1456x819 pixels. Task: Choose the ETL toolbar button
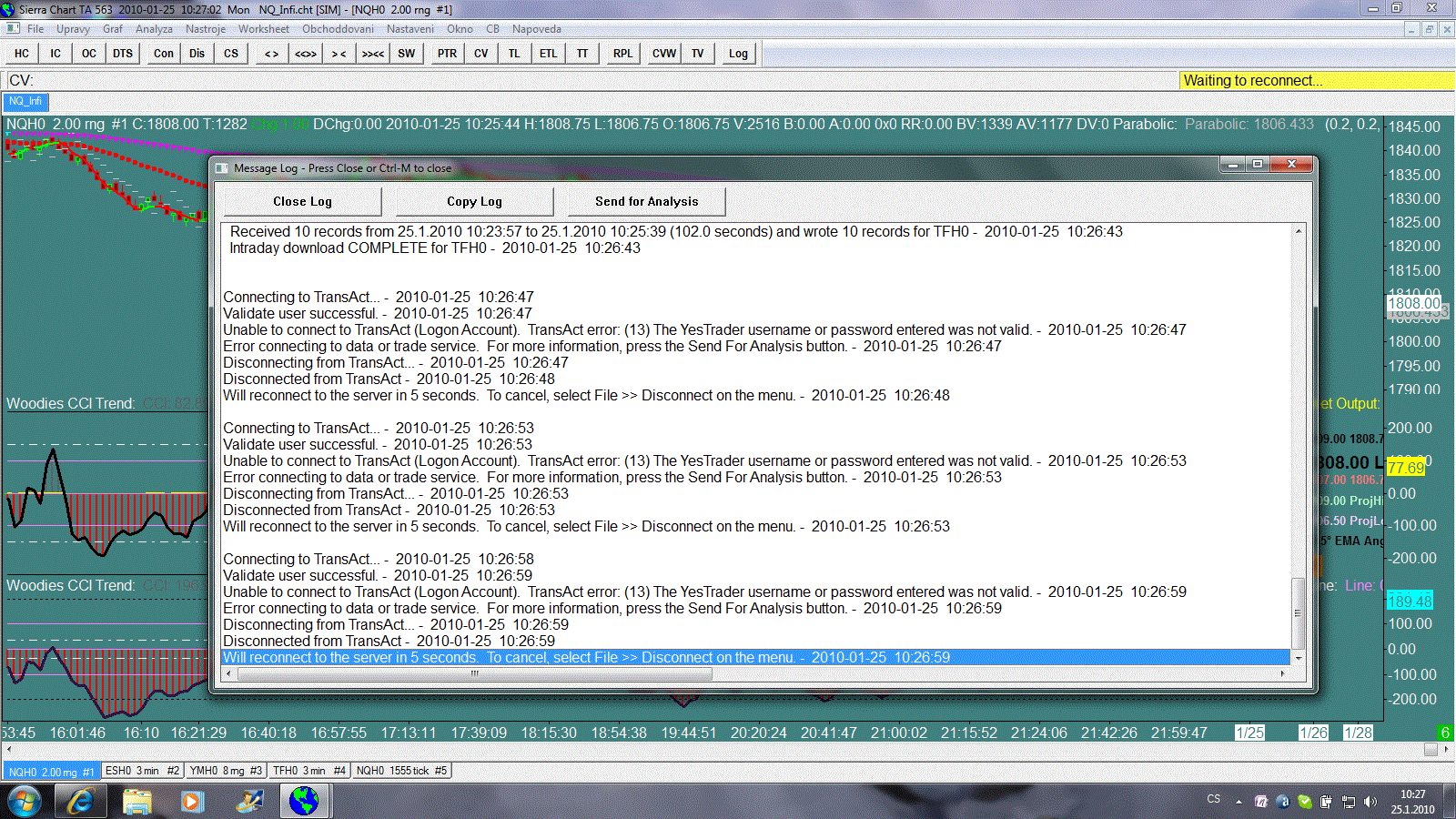[x=548, y=54]
